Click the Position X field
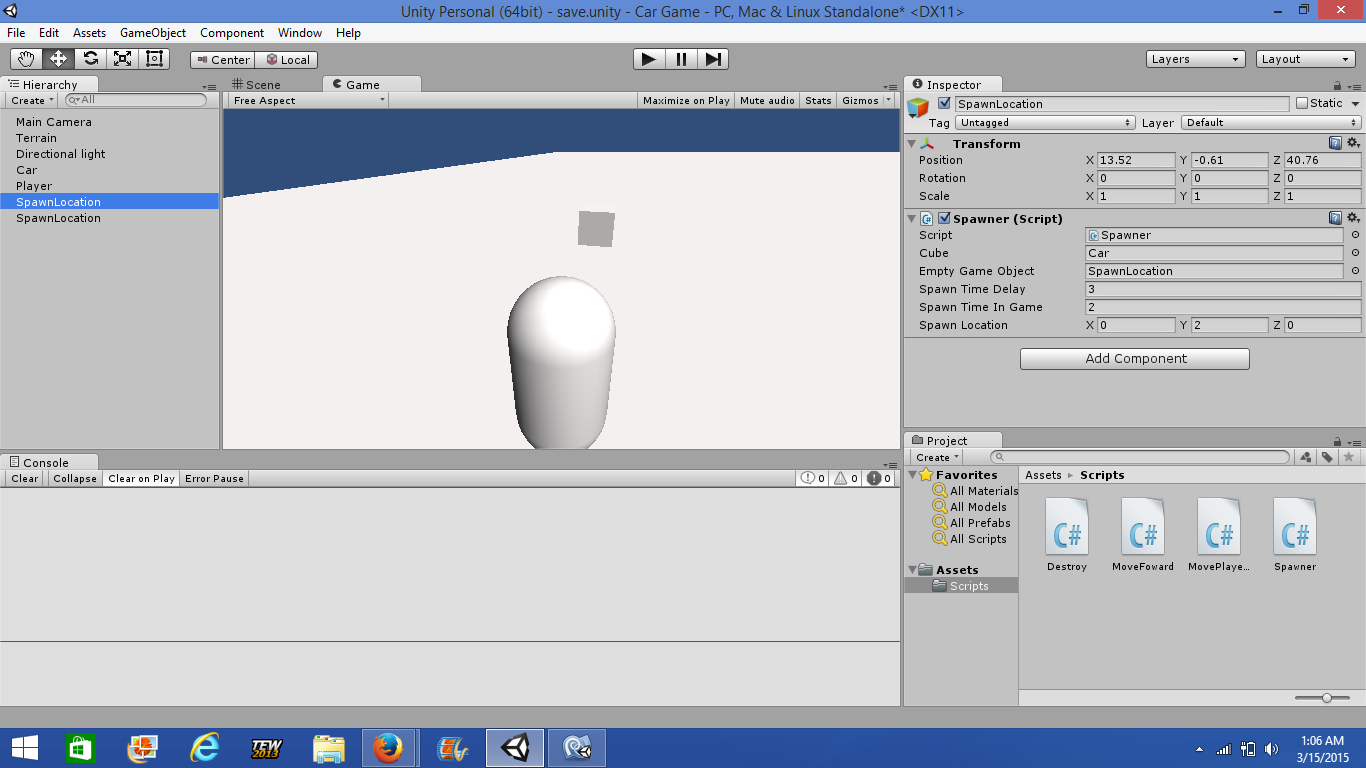1366x768 pixels. [1135, 160]
